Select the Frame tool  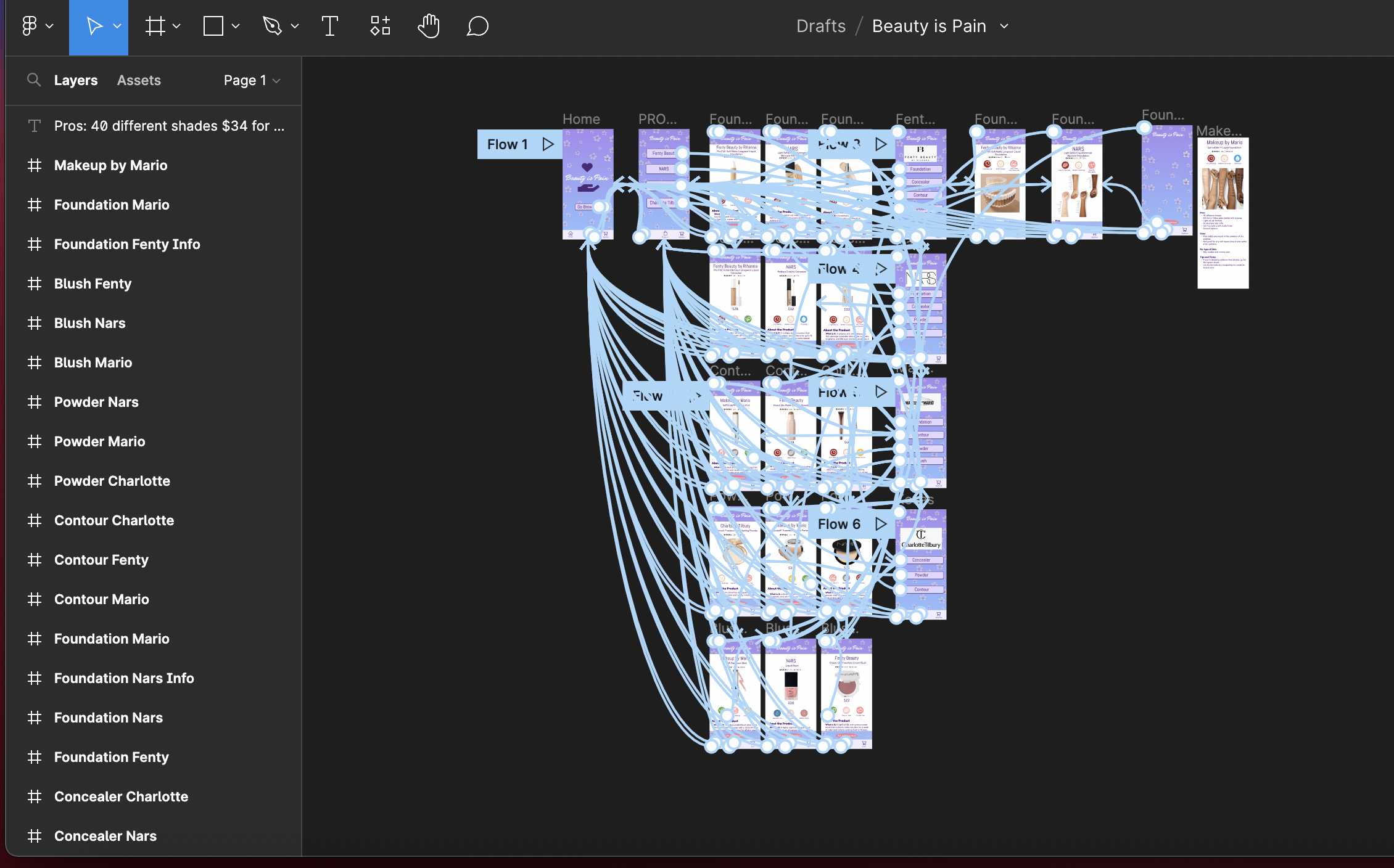tap(155, 26)
